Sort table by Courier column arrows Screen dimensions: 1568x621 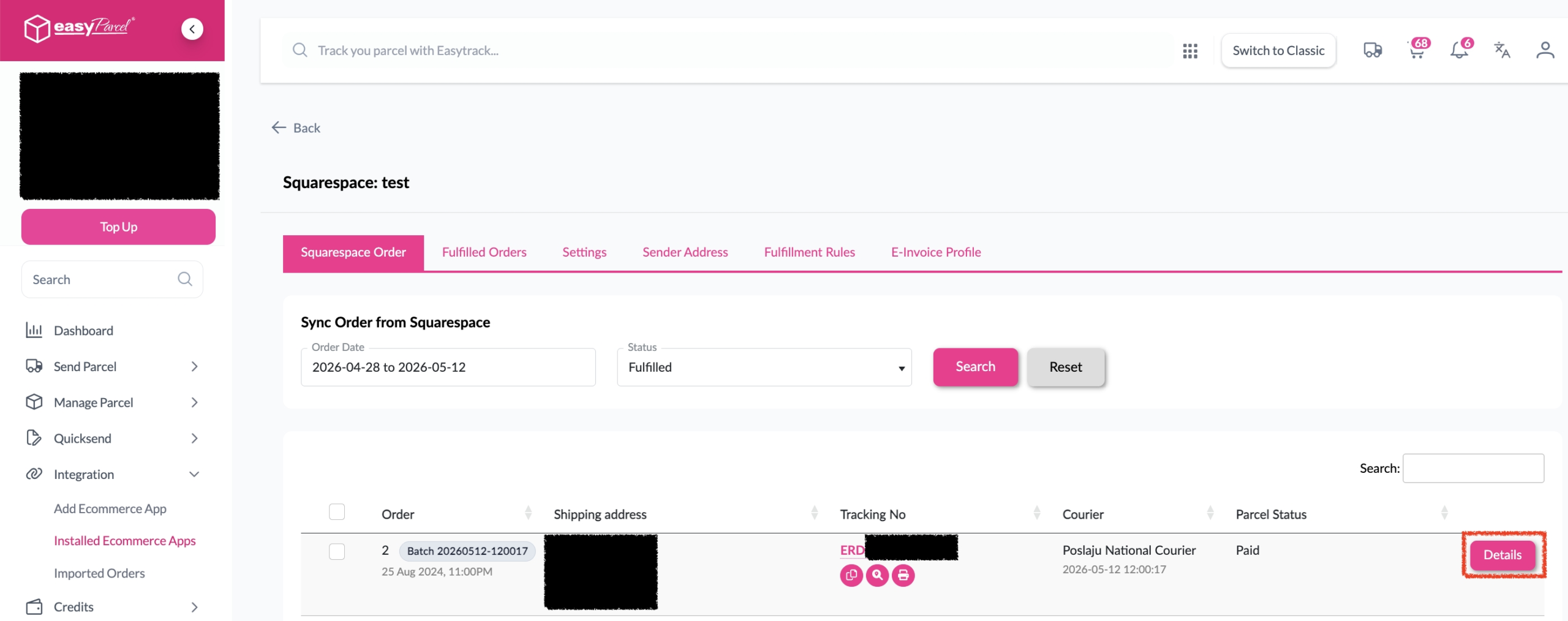click(1210, 513)
